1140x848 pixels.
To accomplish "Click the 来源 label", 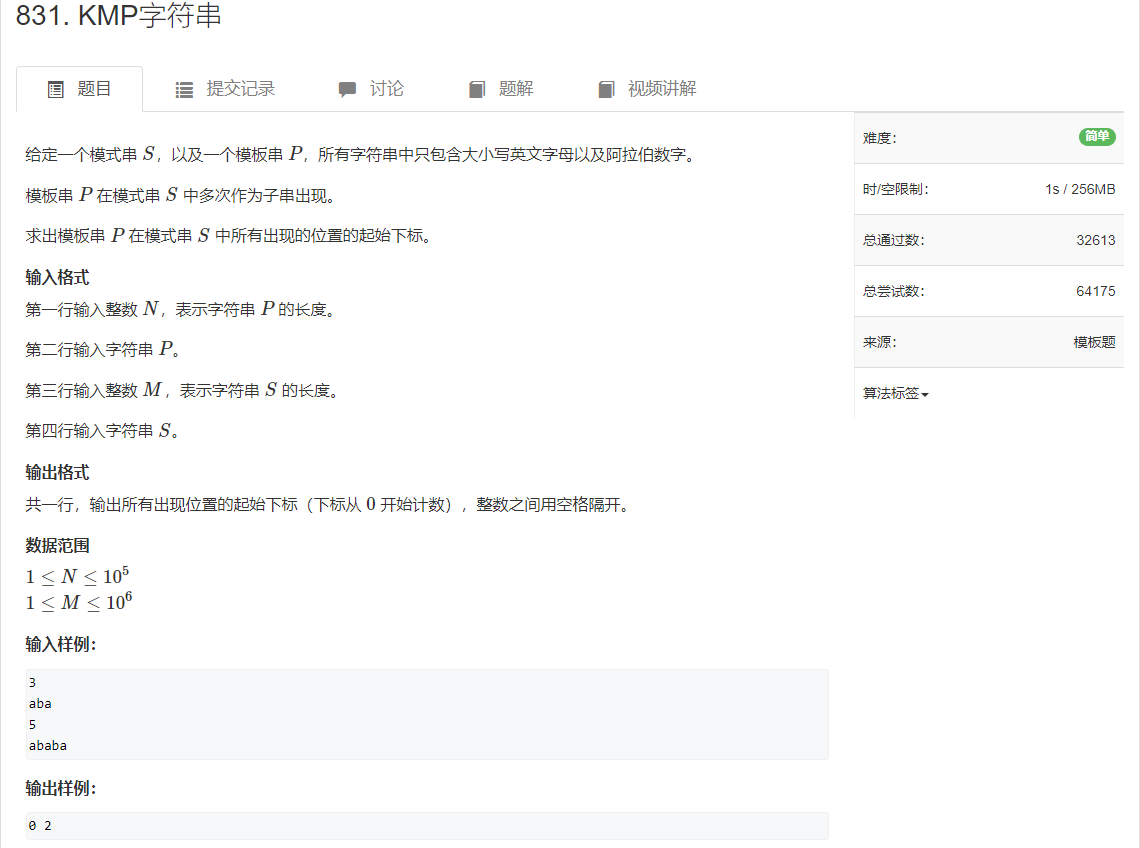I will 880,342.
